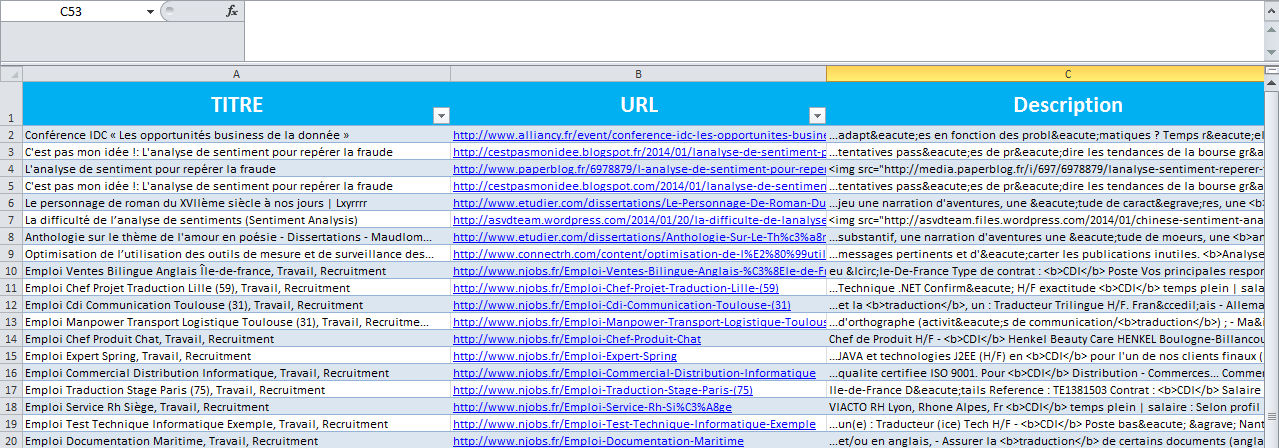
Task: Click the worksheet vertical scroll up arrow
Action: point(1268,74)
